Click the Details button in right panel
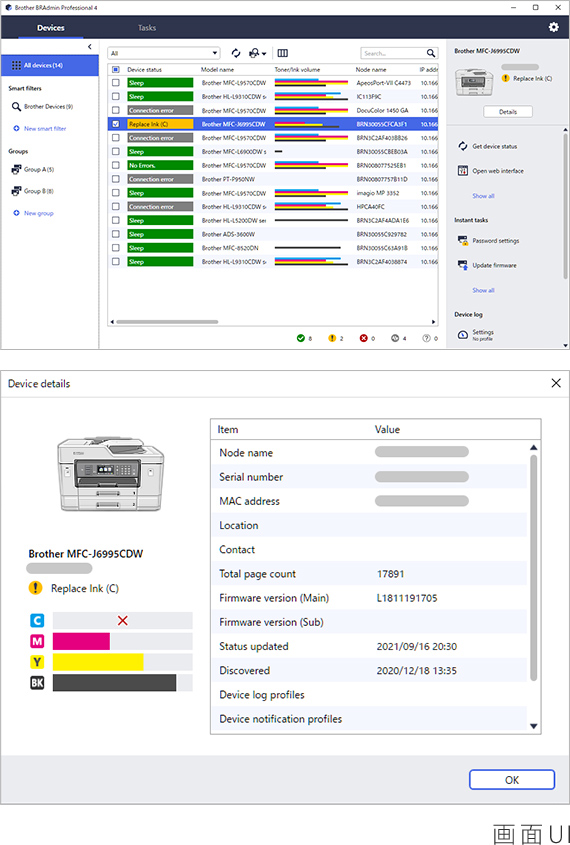Viewport: 570px width, 845px height. pos(508,112)
